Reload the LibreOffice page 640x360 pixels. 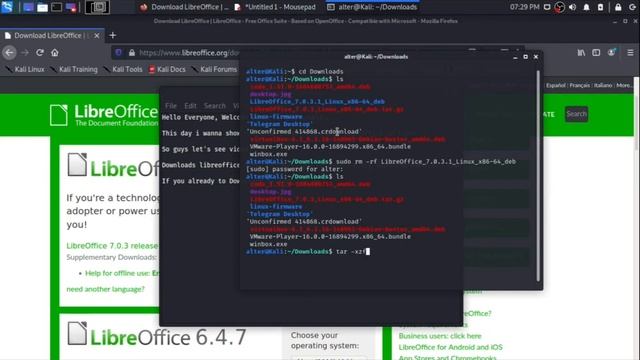[40, 53]
